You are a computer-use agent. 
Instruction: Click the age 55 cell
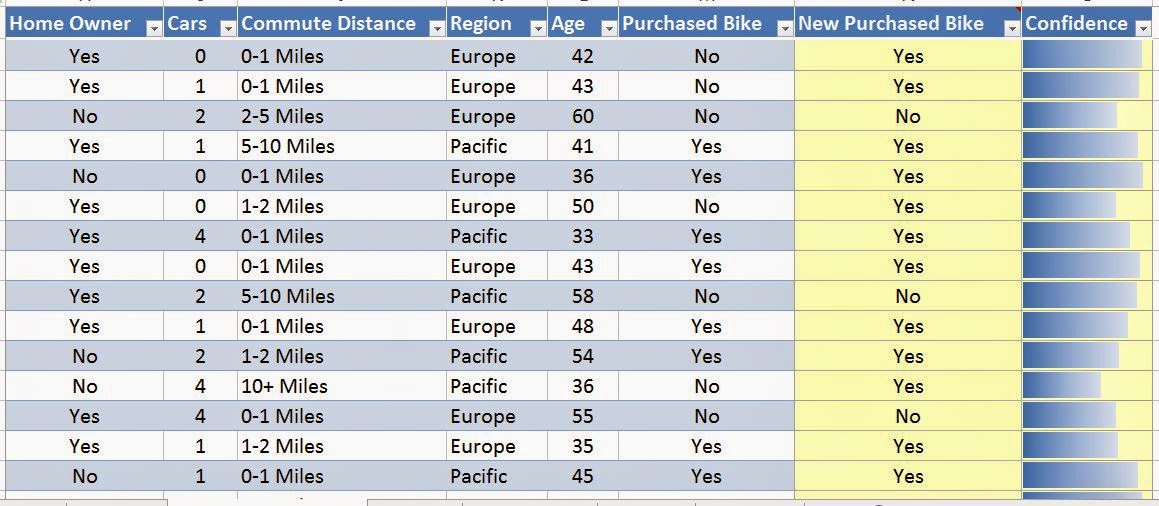pos(582,416)
